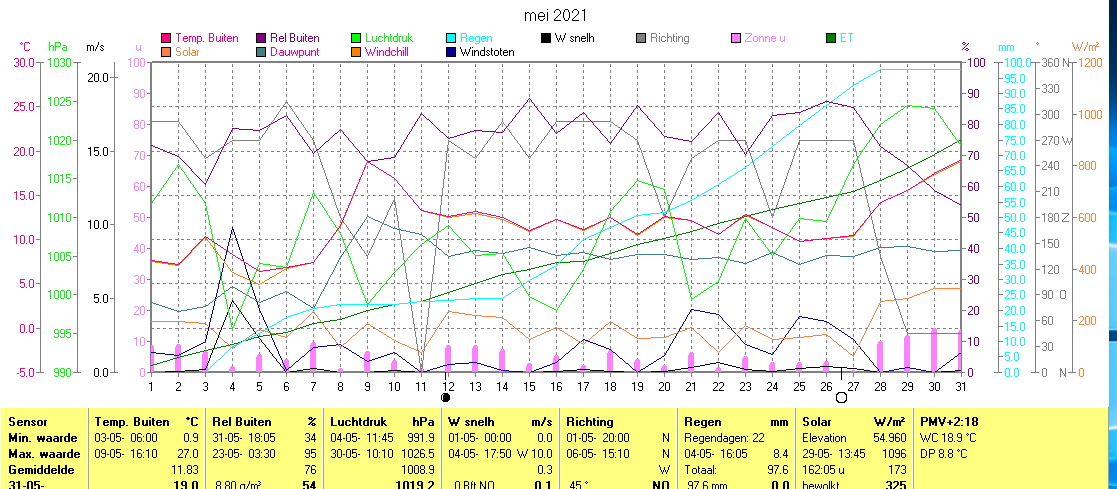Click the '31-05- 18:05' humidity minimum time
This screenshot has height=489, width=1117.
244,438
